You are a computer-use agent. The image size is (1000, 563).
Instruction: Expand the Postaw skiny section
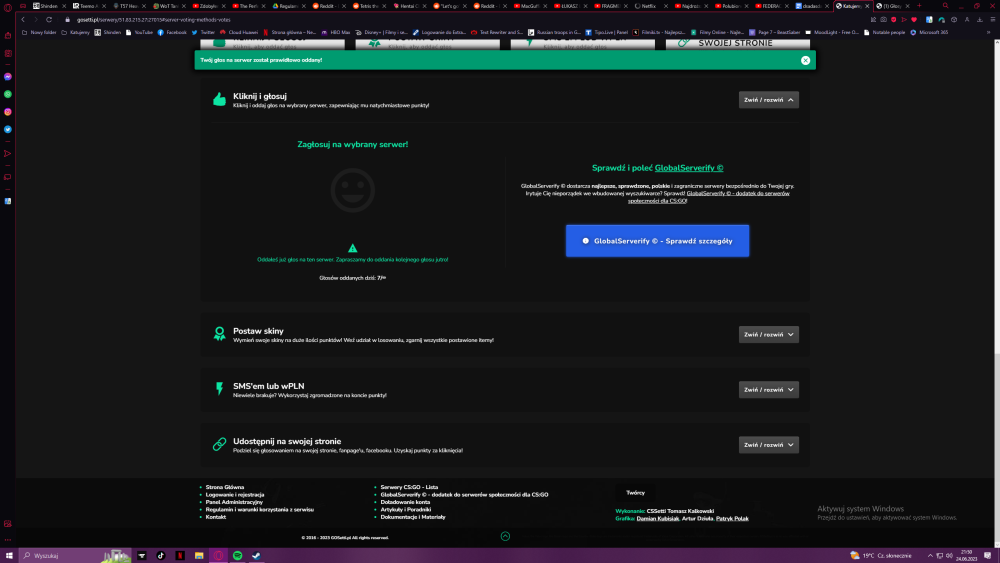[x=768, y=334]
